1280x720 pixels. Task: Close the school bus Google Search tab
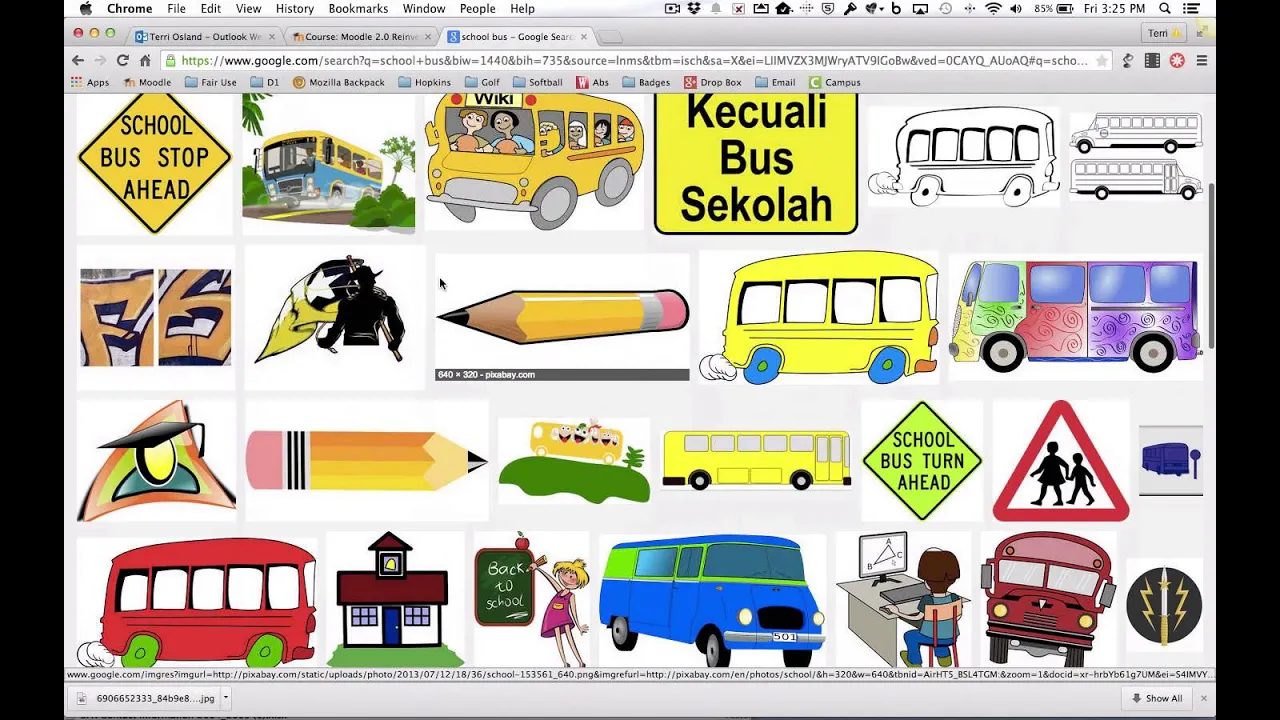coord(584,37)
